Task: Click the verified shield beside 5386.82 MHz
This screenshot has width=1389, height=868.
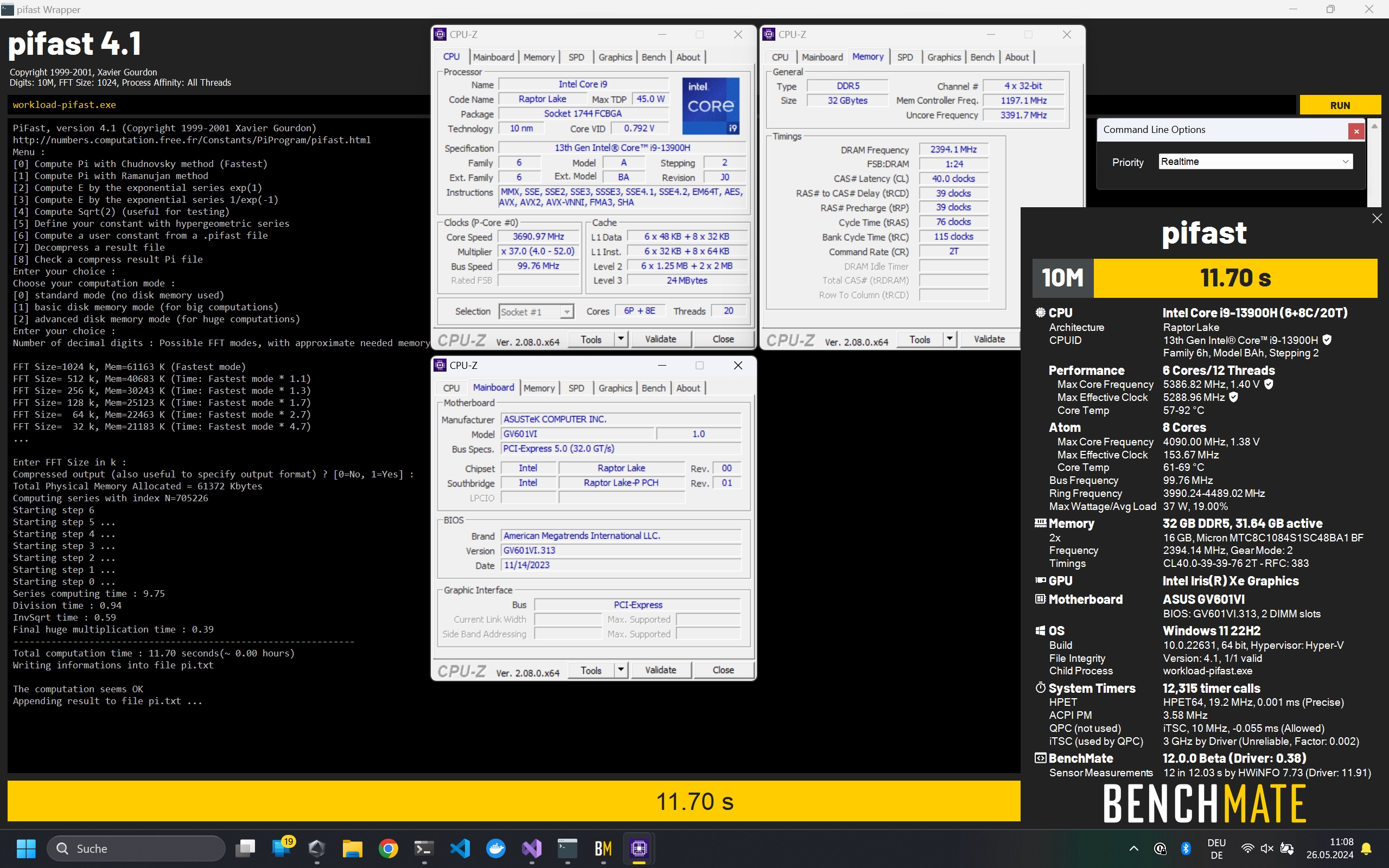Action: click(x=1269, y=384)
